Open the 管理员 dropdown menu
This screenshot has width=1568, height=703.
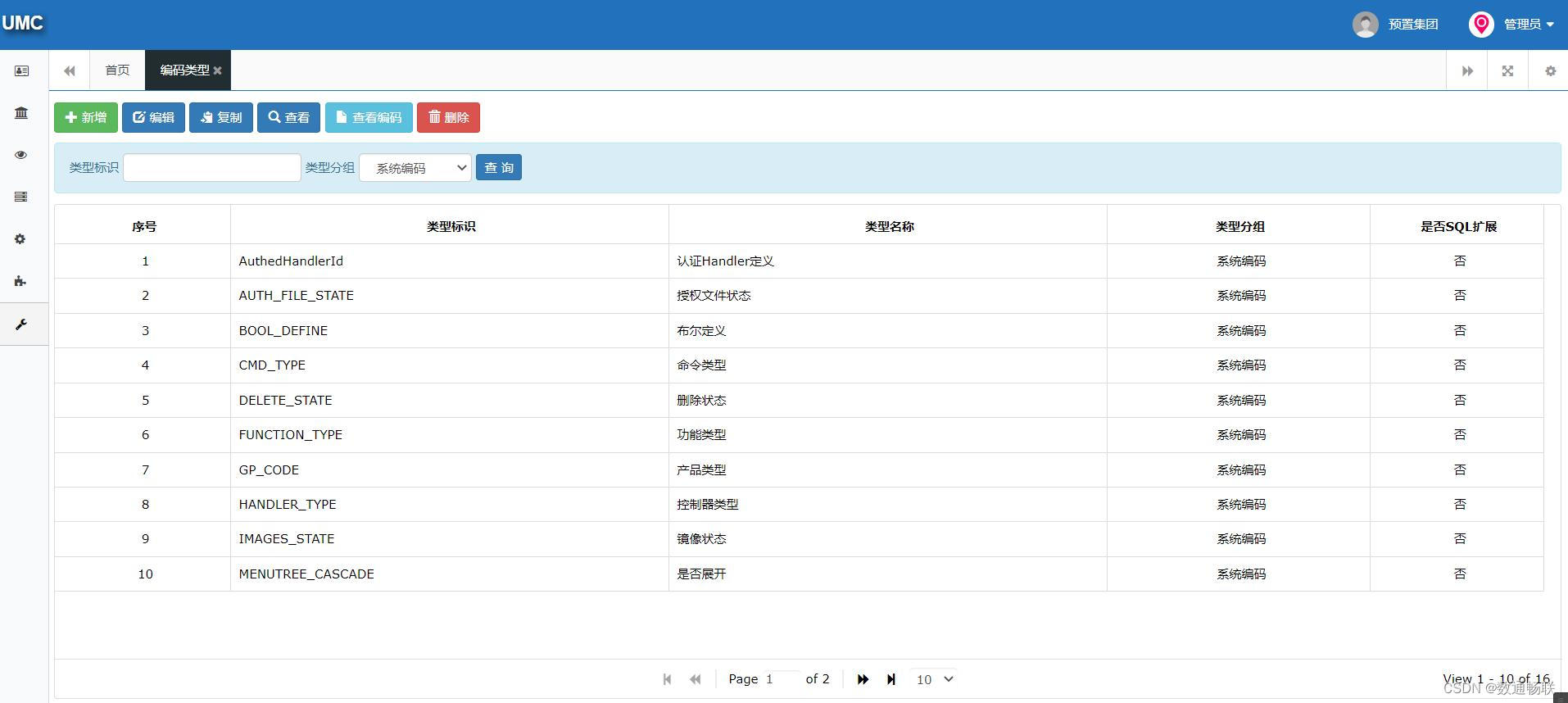[1529, 25]
